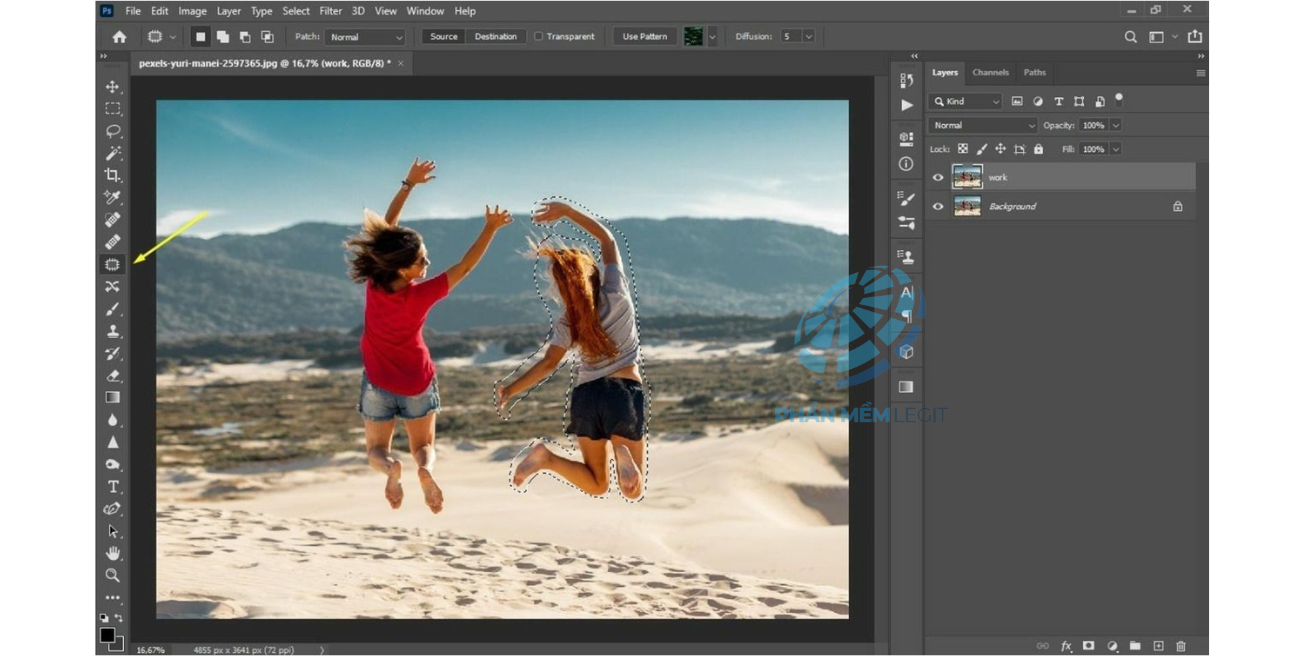Image resolution: width=1305 pixels, height=656 pixels.
Task: Switch to the Channels tab
Action: [x=990, y=73]
